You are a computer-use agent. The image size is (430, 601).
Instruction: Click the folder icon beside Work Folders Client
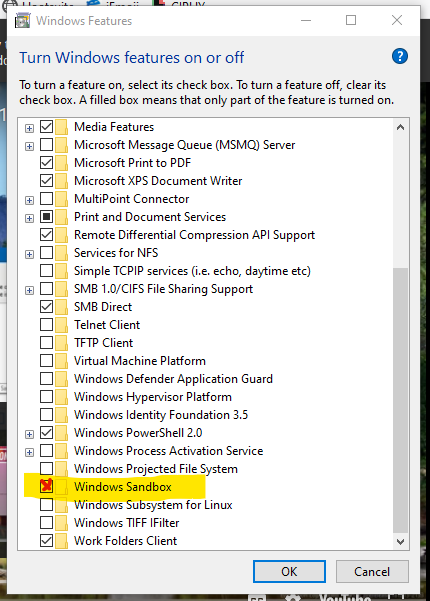pyautogui.click(x=61, y=541)
